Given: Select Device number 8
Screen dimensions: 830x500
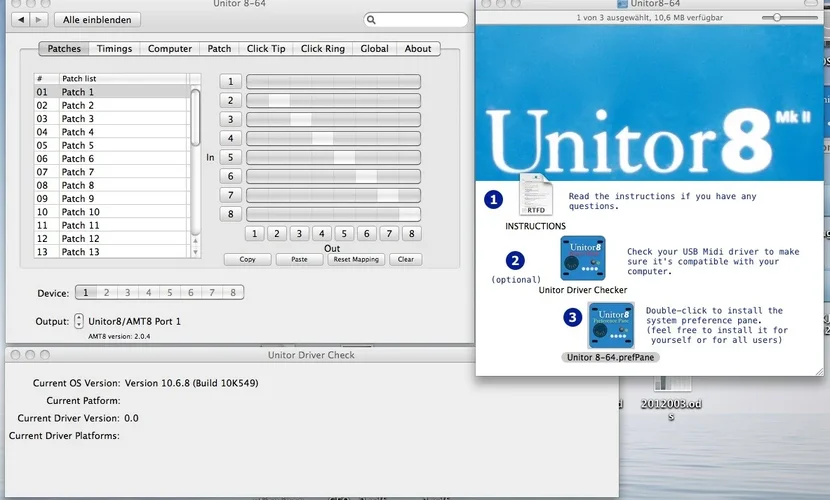Looking at the screenshot, I should pos(232,293).
